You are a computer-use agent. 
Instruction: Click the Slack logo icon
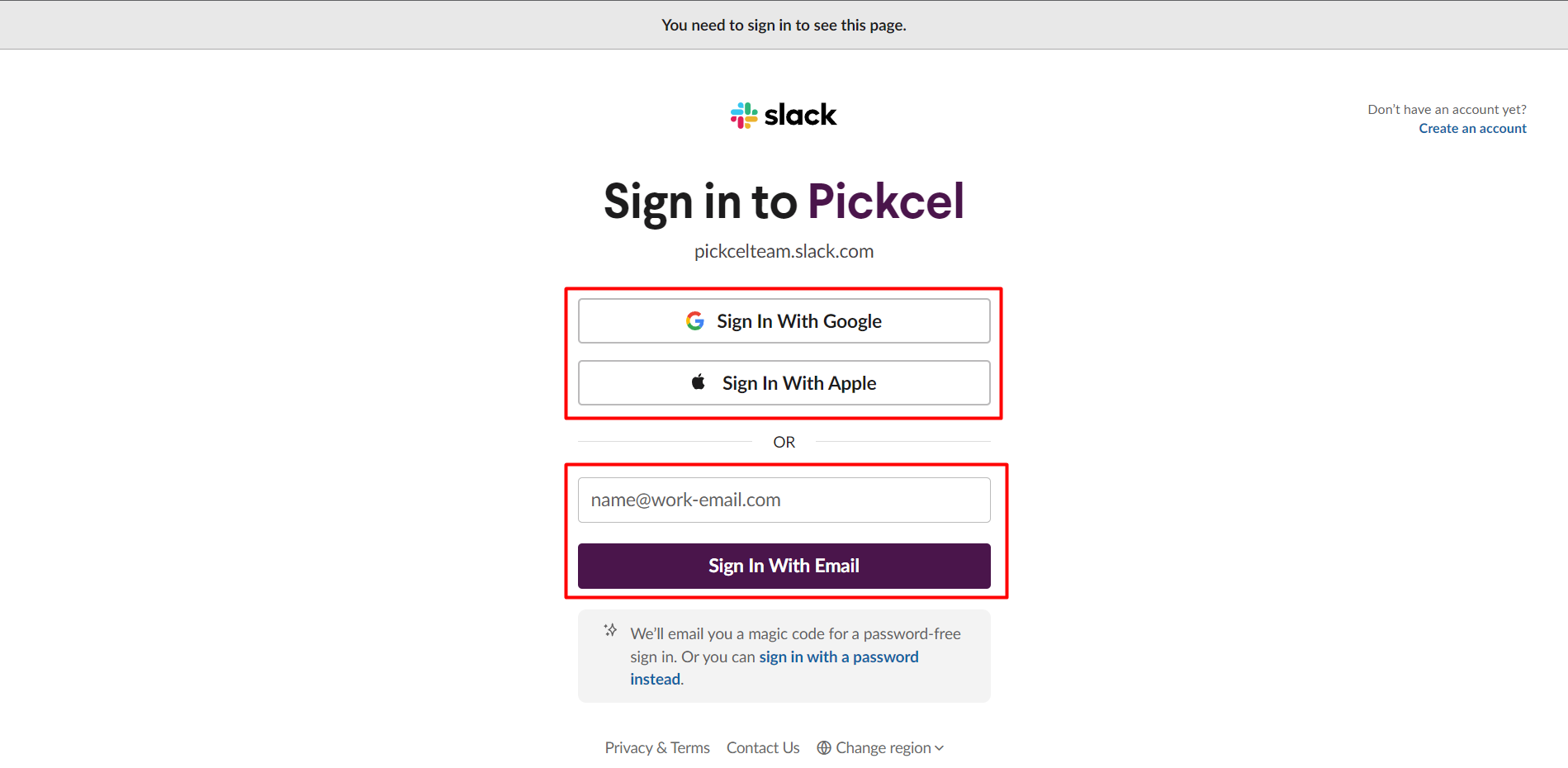point(742,115)
